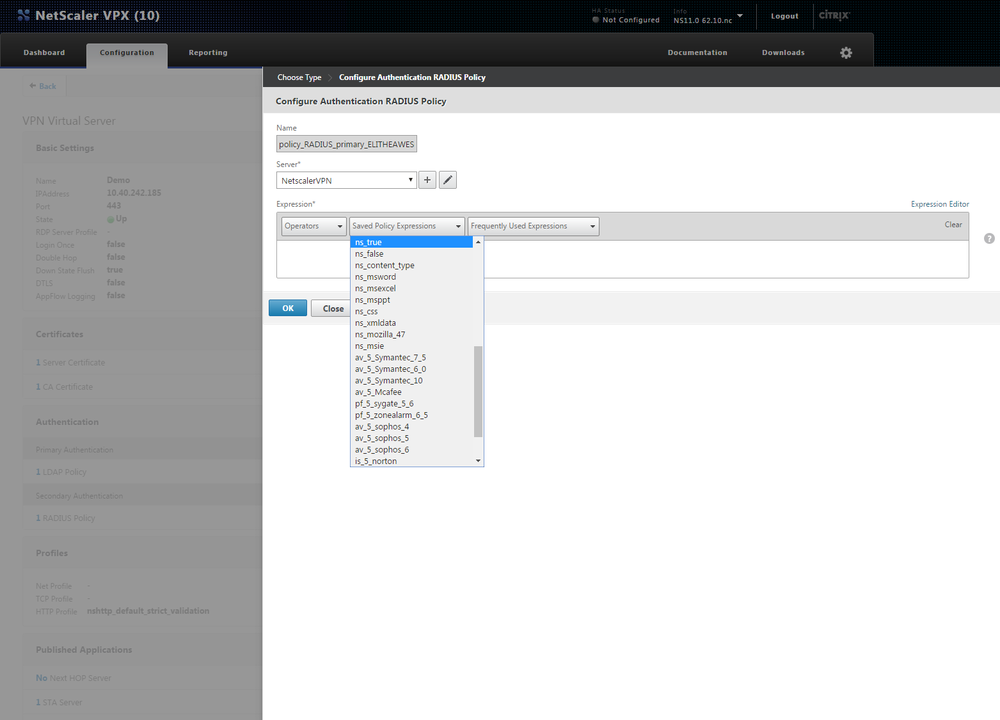
Task: Open the Frequently Used Expressions dropdown
Action: [x=533, y=226]
